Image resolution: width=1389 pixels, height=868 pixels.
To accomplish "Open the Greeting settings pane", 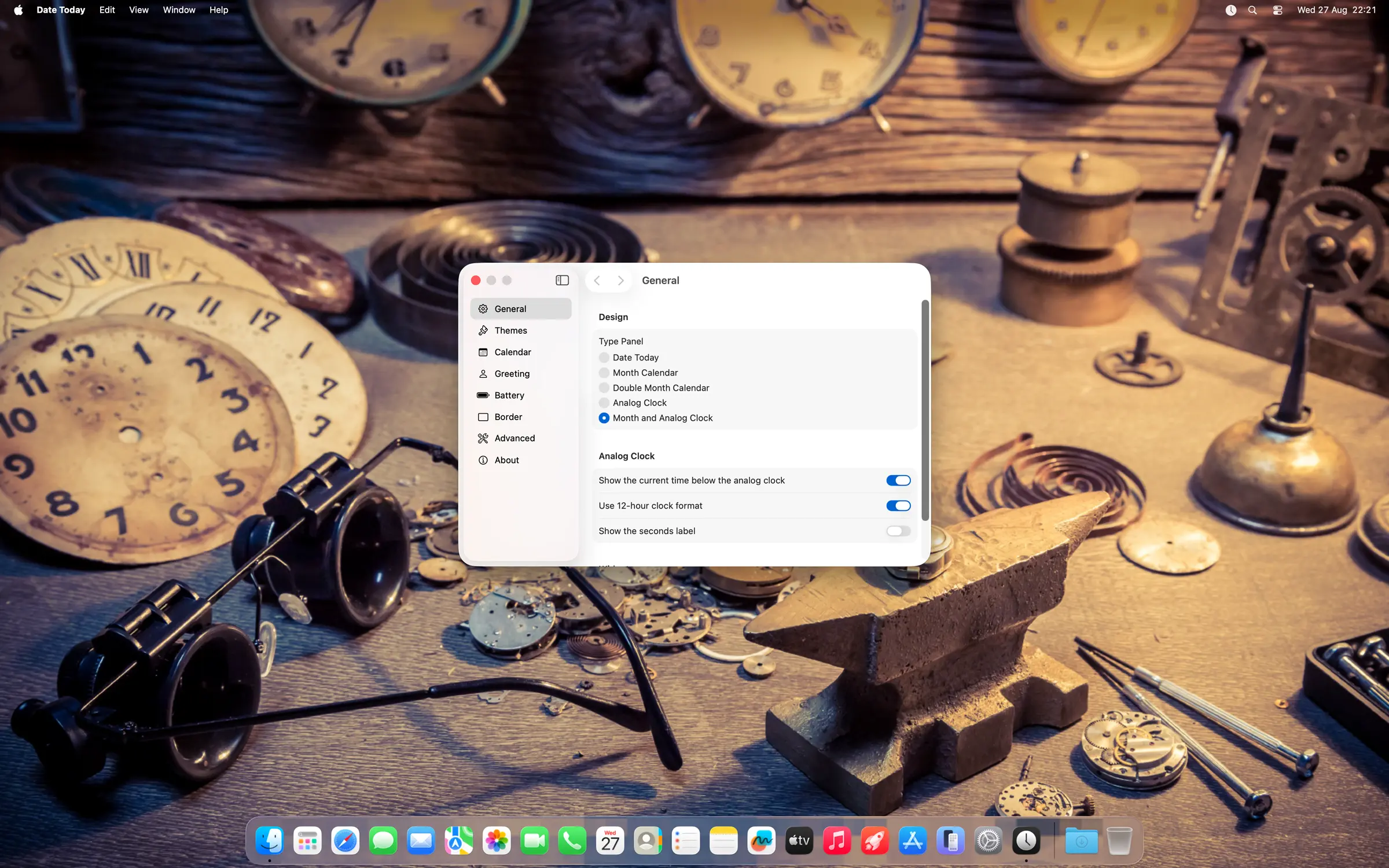I will pyautogui.click(x=521, y=373).
